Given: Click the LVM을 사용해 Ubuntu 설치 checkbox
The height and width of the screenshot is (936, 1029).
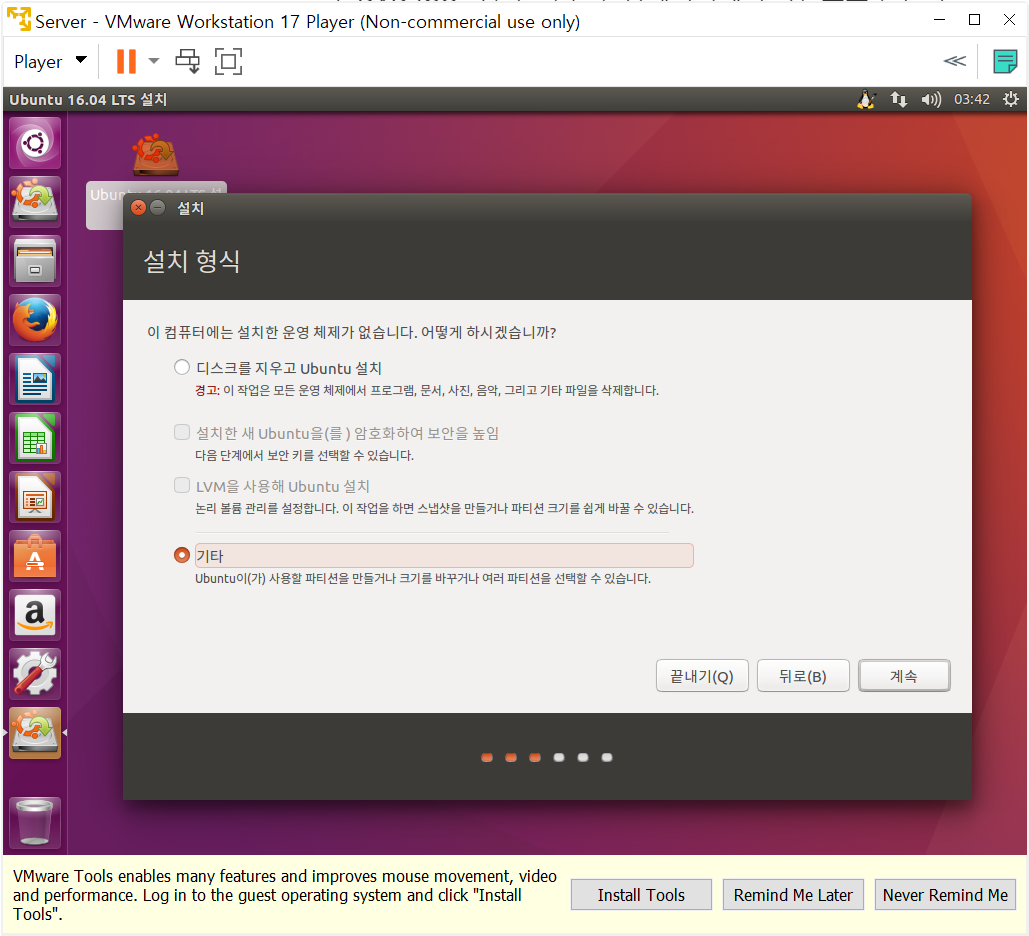Looking at the screenshot, I should coord(182,485).
